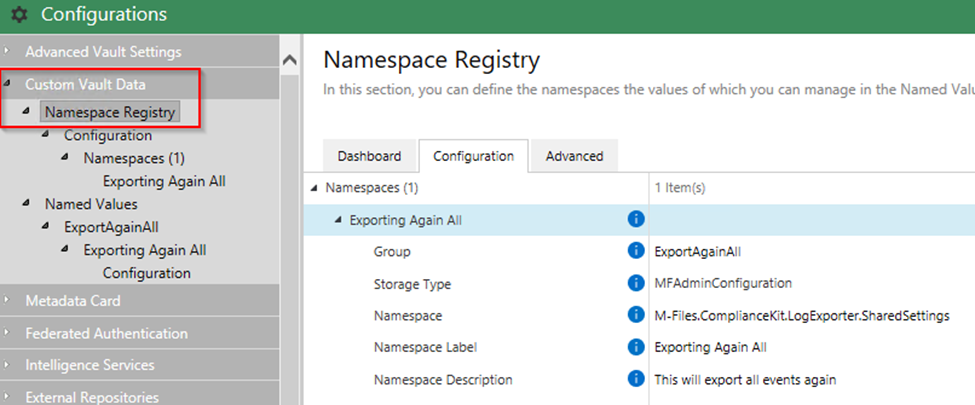Collapse Exporting Again All grid row arrow
Screen dimensions: 975x405
click(x=338, y=219)
